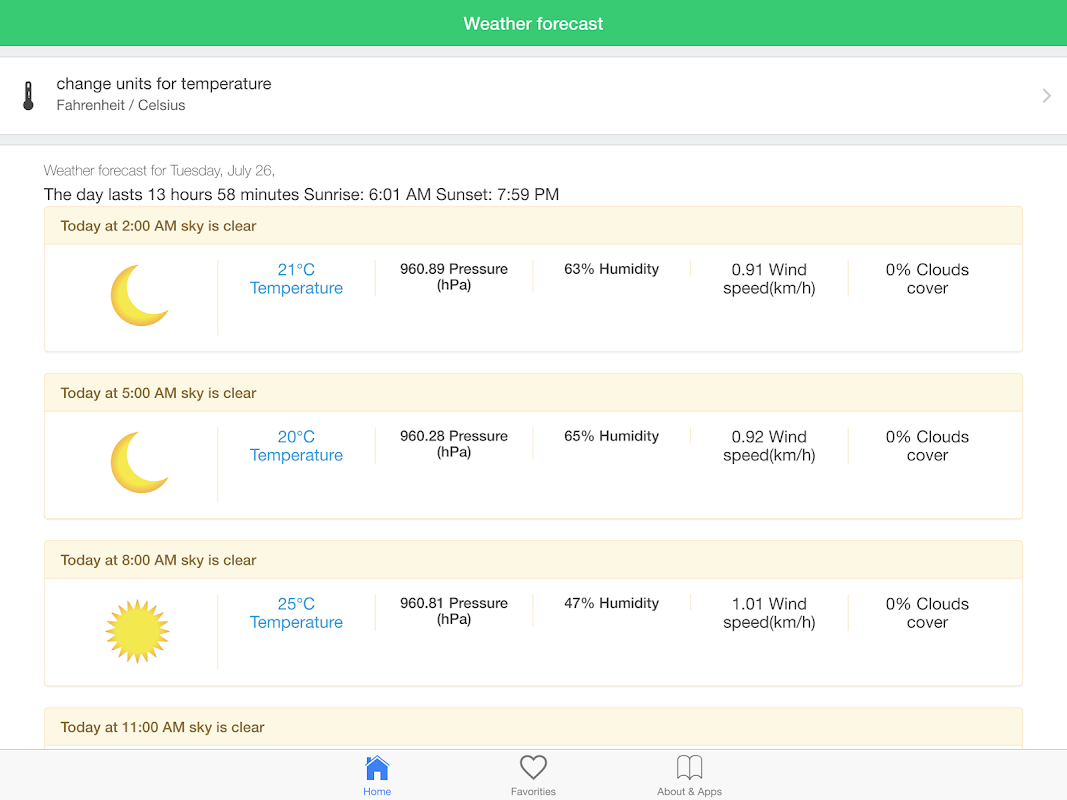Click the moon icon in 2:00 AM card
This screenshot has height=800, width=1067.
tap(139, 295)
